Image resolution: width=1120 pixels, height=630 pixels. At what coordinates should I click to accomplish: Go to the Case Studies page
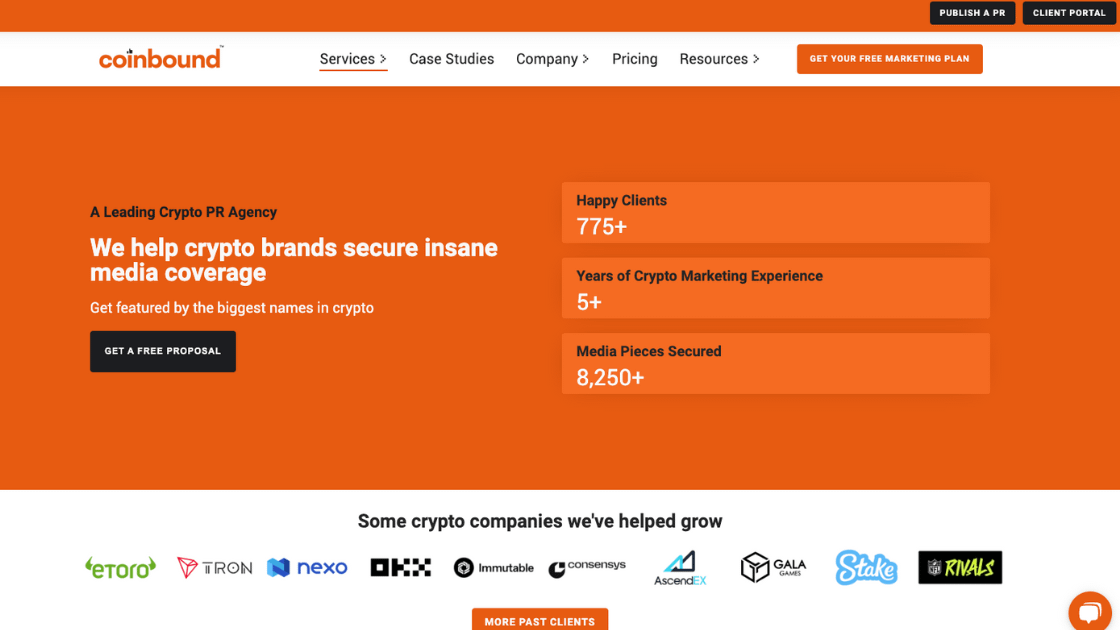coord(451,59)
